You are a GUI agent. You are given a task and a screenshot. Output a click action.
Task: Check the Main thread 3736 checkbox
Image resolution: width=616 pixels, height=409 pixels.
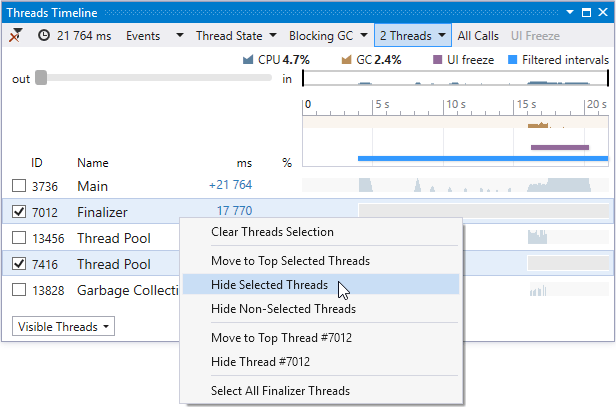tap(19, 185)
